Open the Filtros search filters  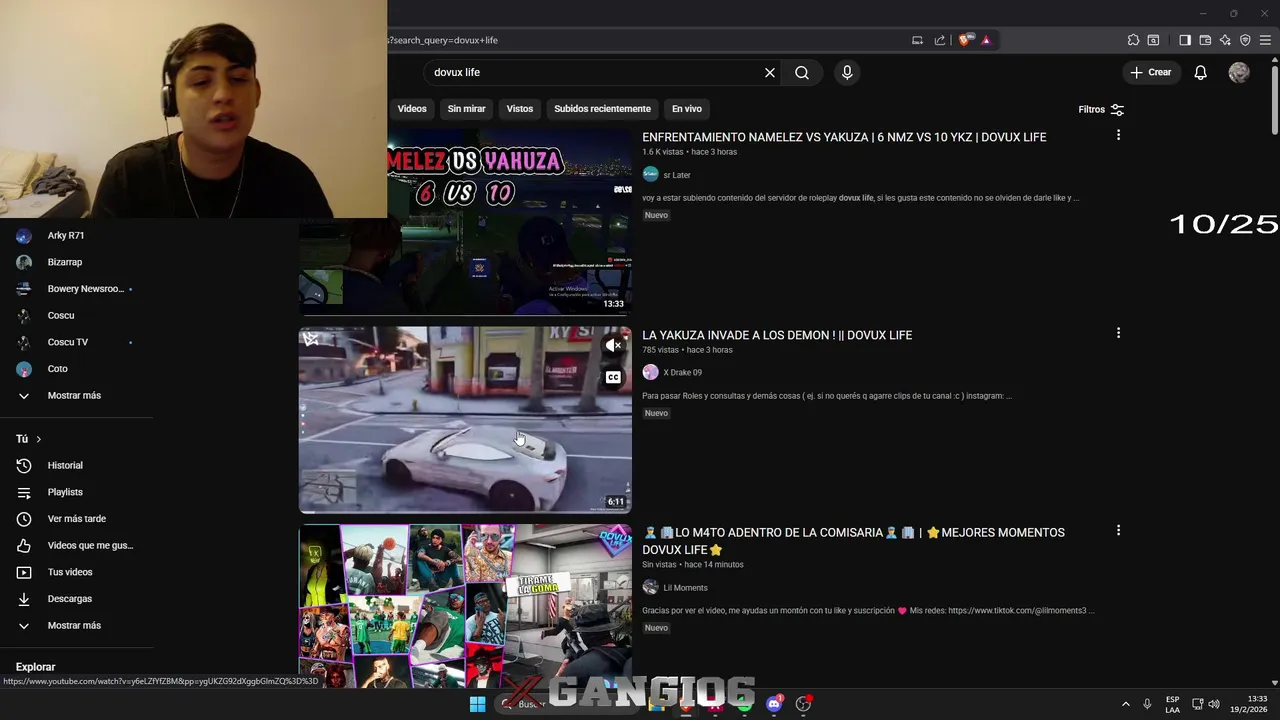1101,110
